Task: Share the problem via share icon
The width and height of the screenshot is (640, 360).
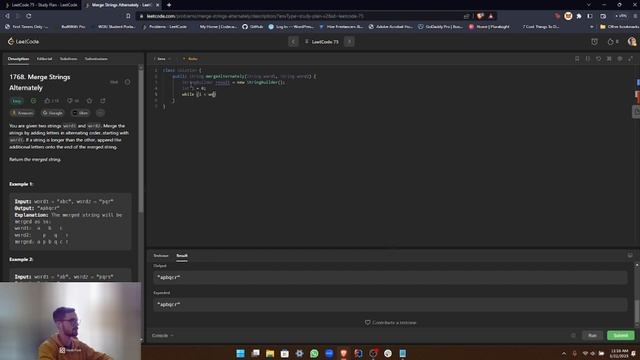Action: (103, 101)
